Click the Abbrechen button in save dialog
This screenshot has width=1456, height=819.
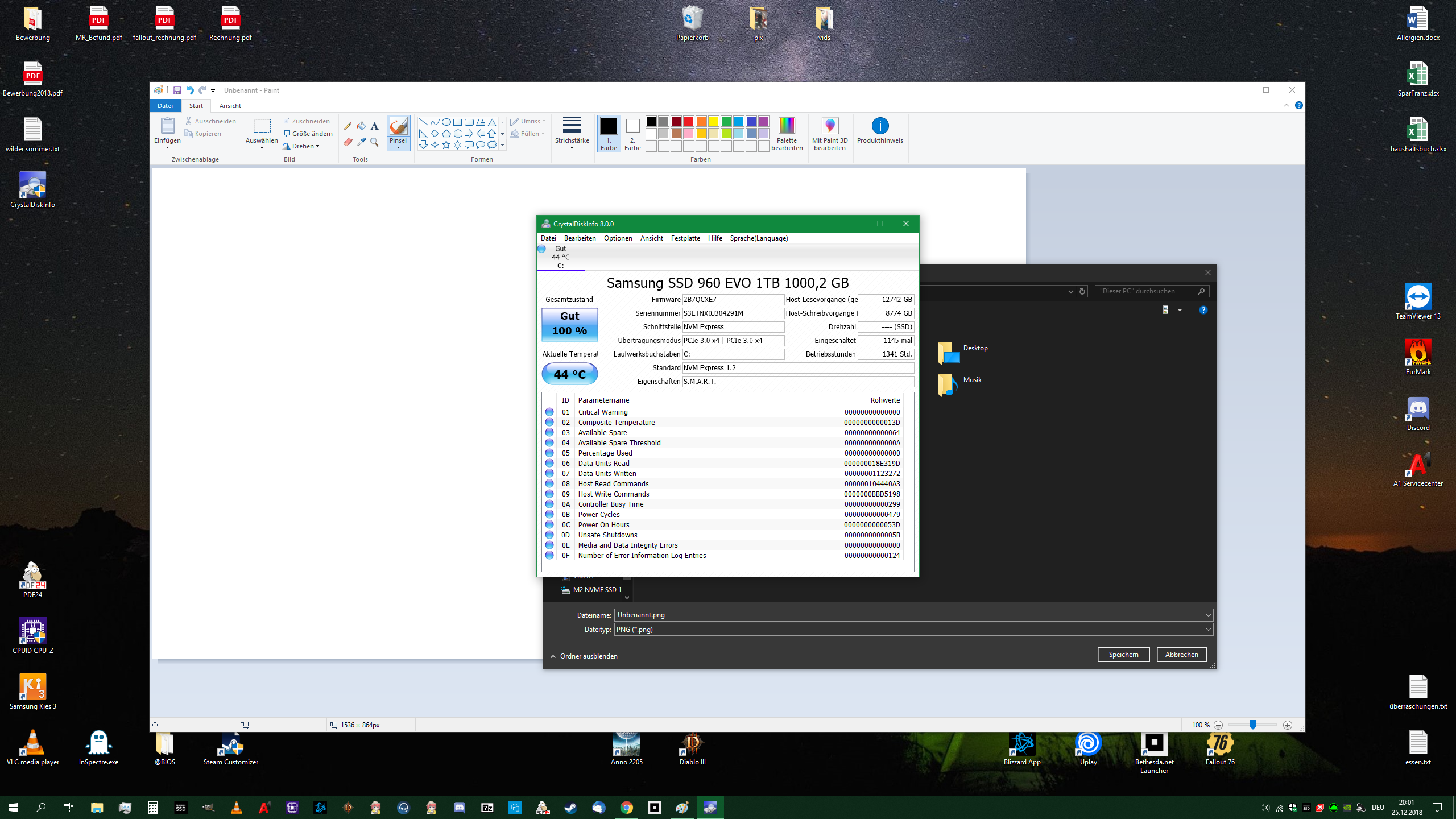click(x=1181, y=655)
